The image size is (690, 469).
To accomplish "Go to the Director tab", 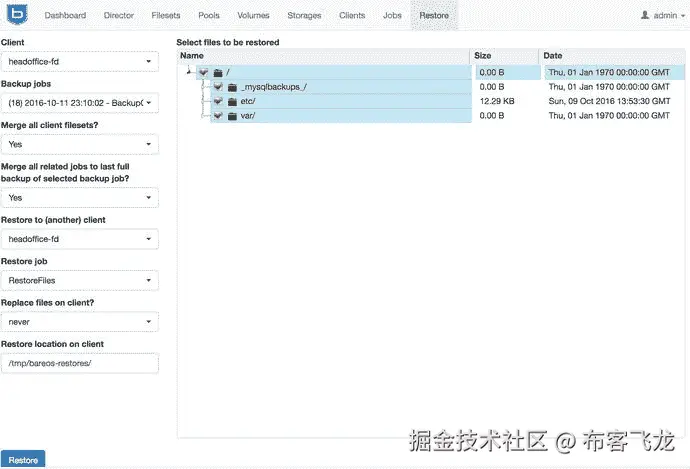I will coord(118,15).
